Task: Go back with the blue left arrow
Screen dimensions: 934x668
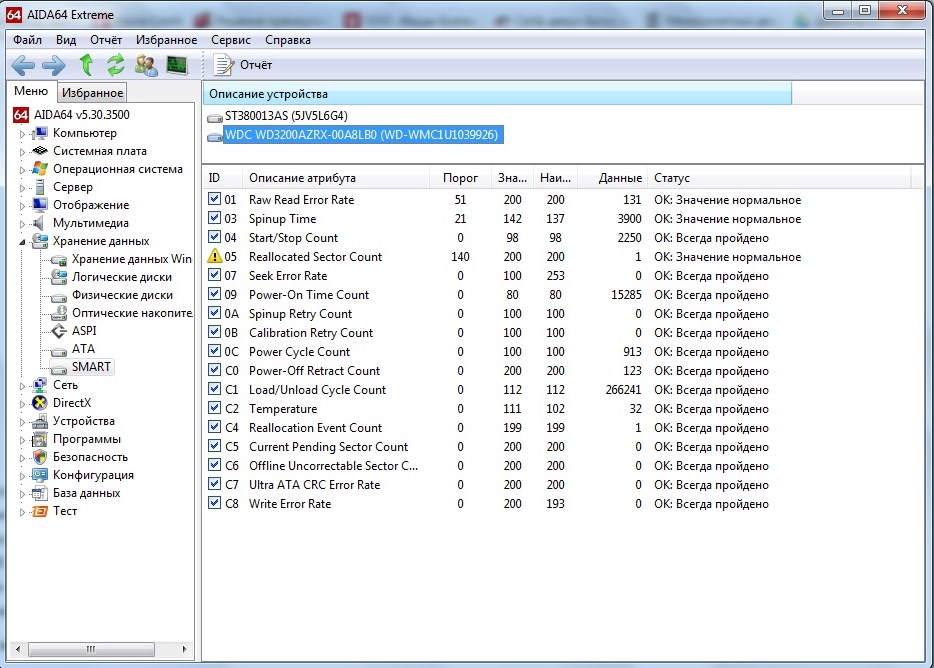Action: (23, 65)
